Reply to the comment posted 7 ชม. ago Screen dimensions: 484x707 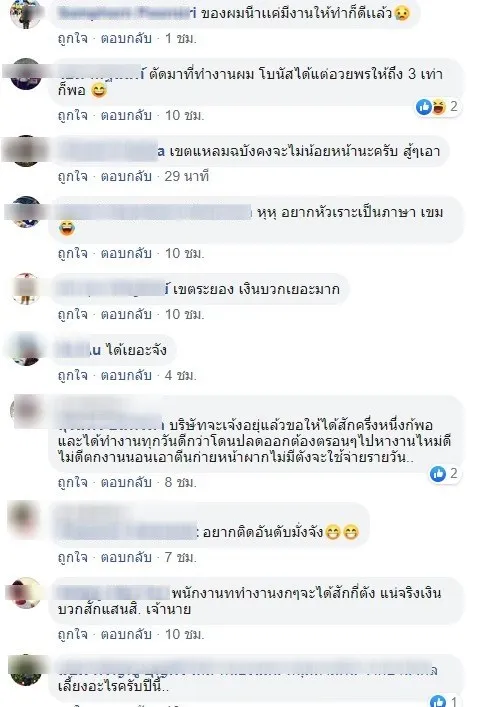(126, 558)
